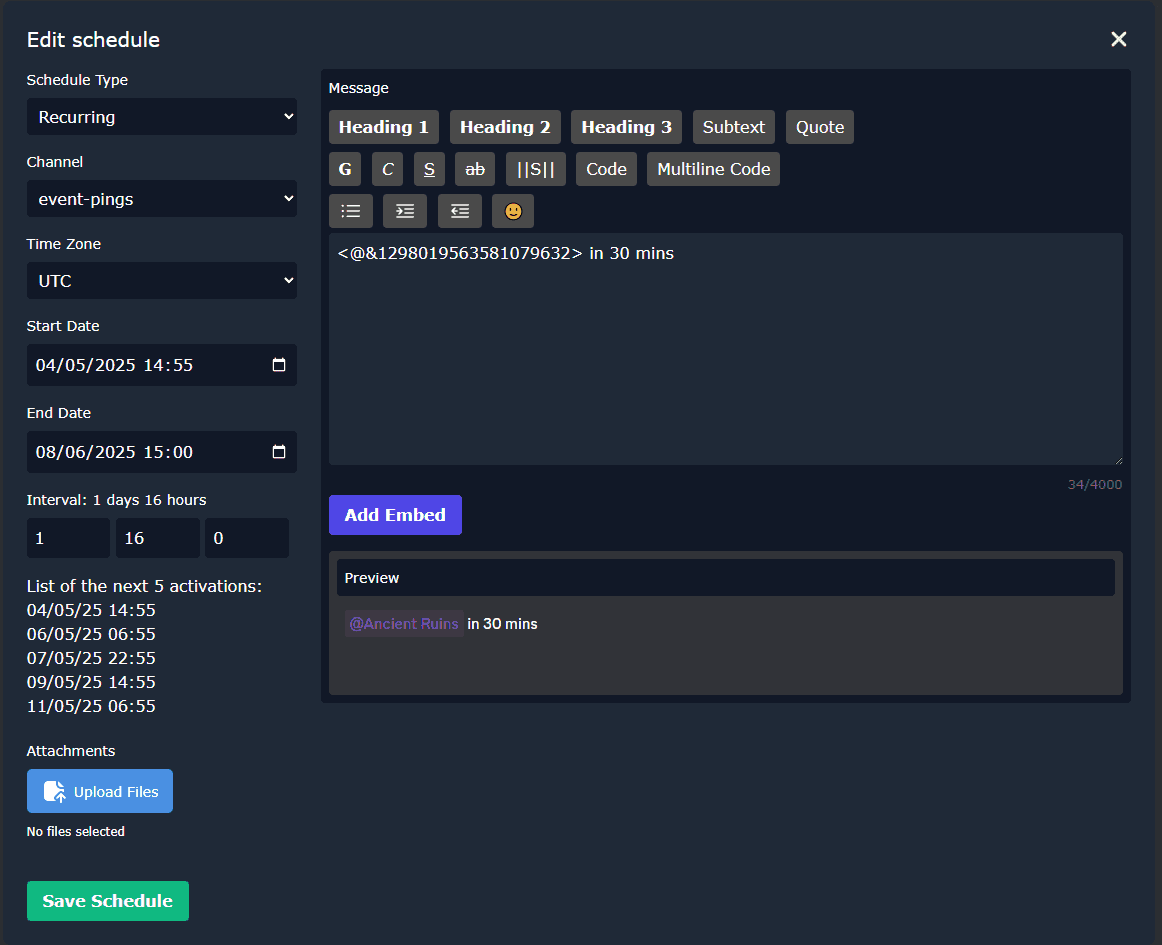Insert Heading 1 formatting
Viewport: 1162px width, 945px height.
tap(383, 127)
